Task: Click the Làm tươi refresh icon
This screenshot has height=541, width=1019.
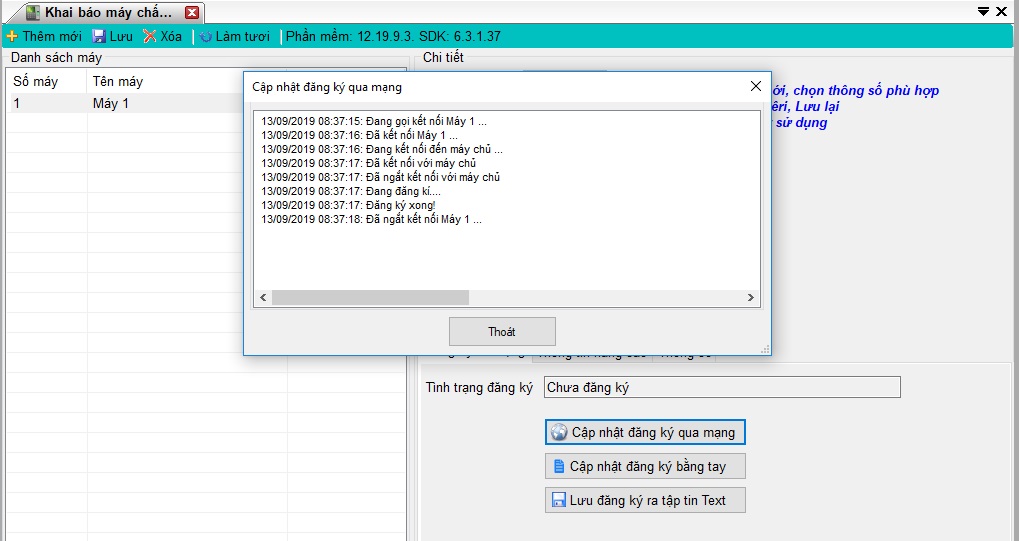Action: 206,36
